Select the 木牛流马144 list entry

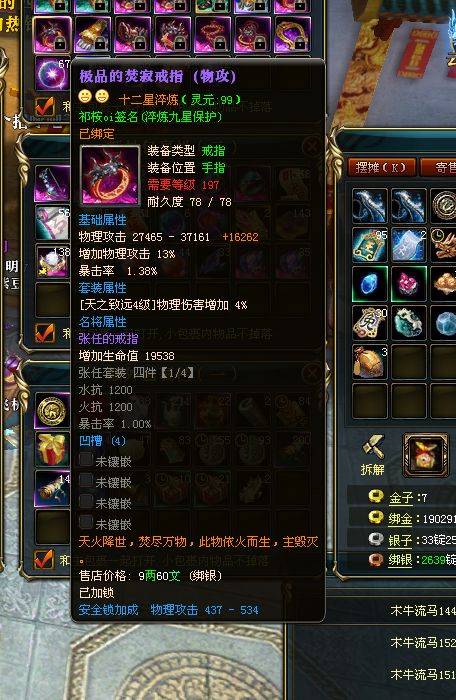click(423, 610)
